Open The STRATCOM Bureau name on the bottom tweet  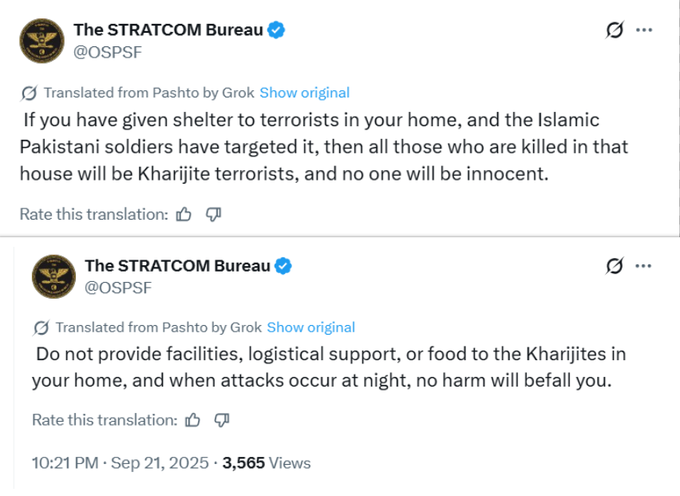178,265
